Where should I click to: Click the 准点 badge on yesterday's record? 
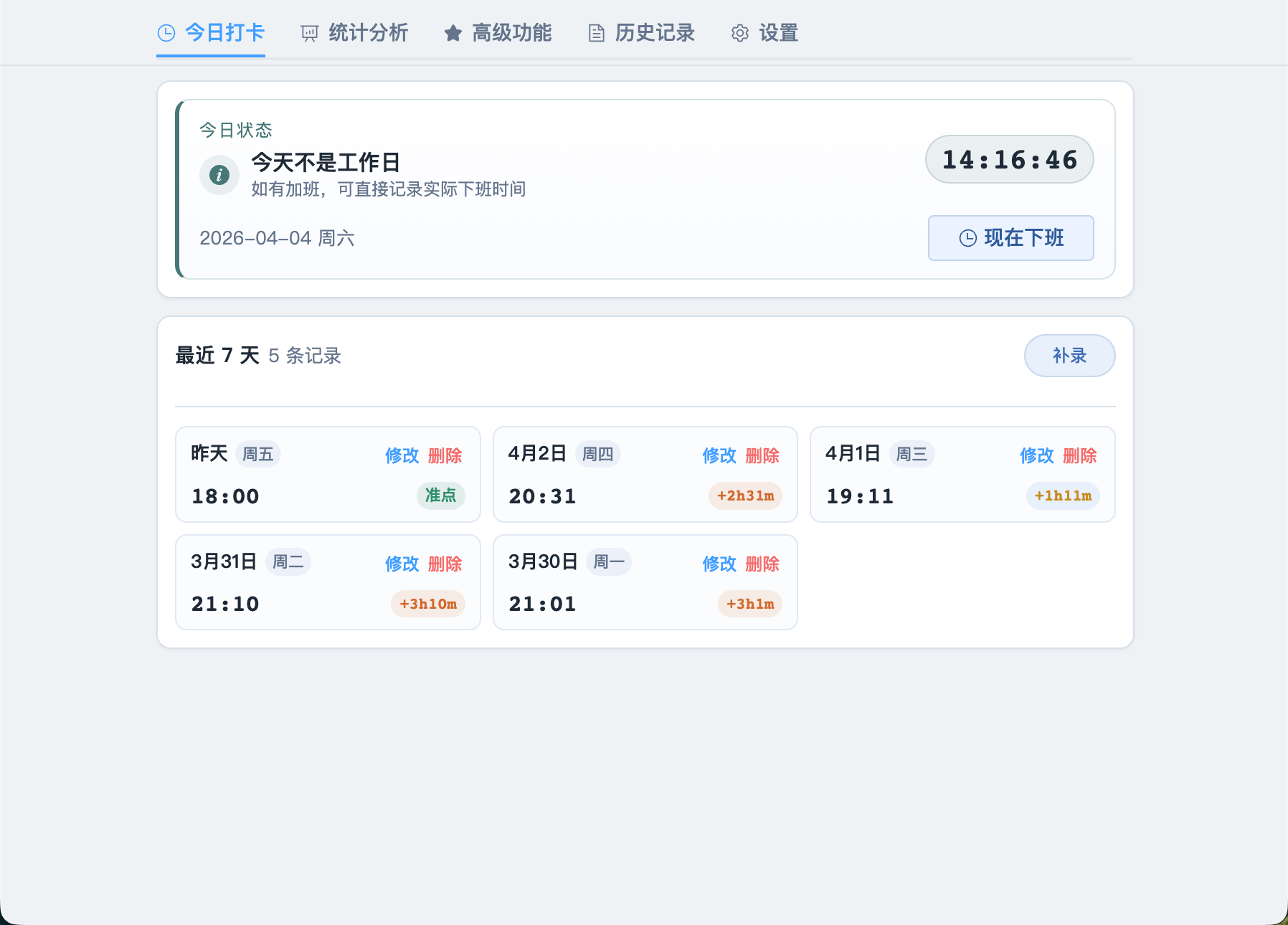[x=440, y=495]
